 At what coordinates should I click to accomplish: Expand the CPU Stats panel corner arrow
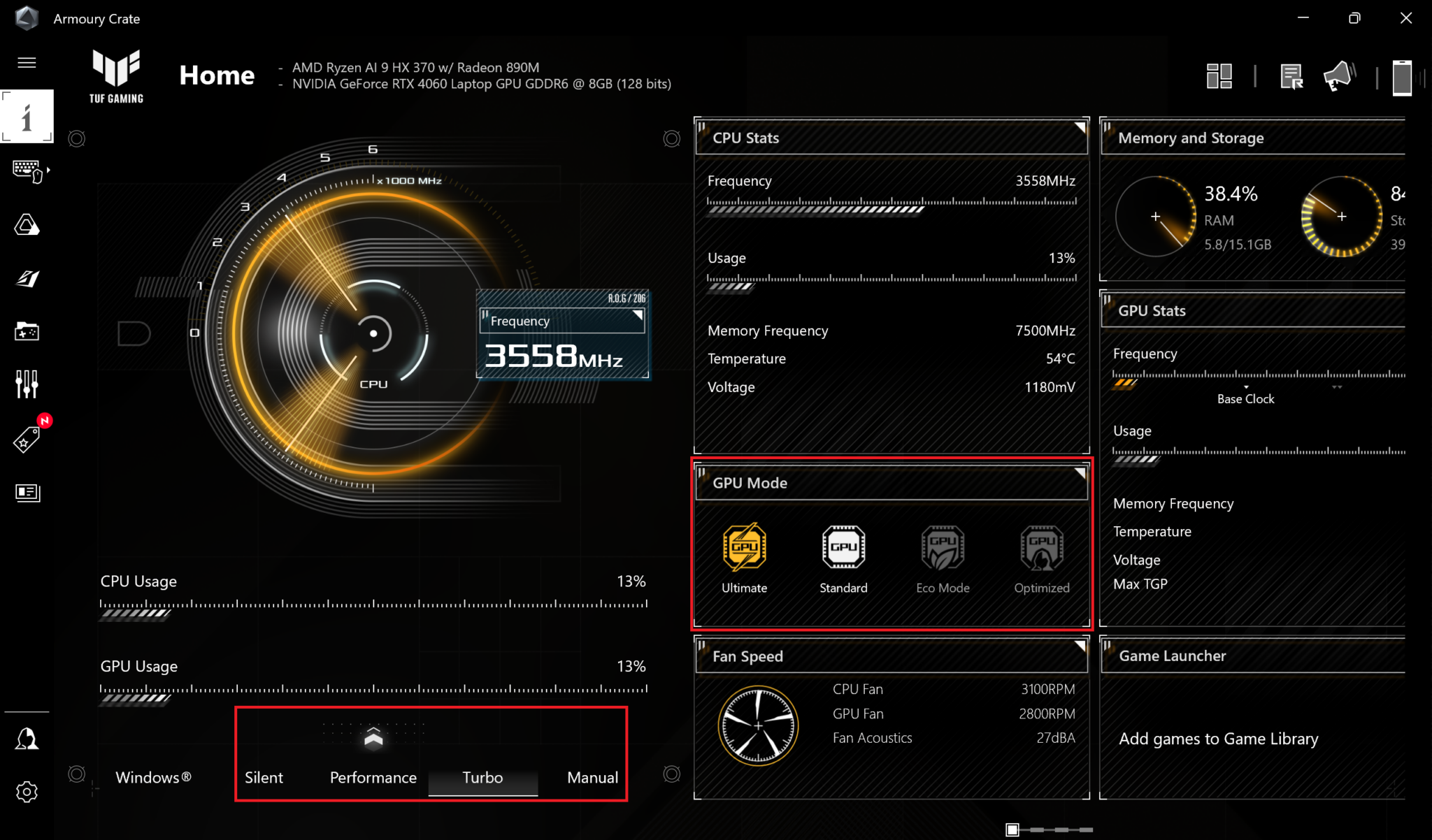(1080, 128)
